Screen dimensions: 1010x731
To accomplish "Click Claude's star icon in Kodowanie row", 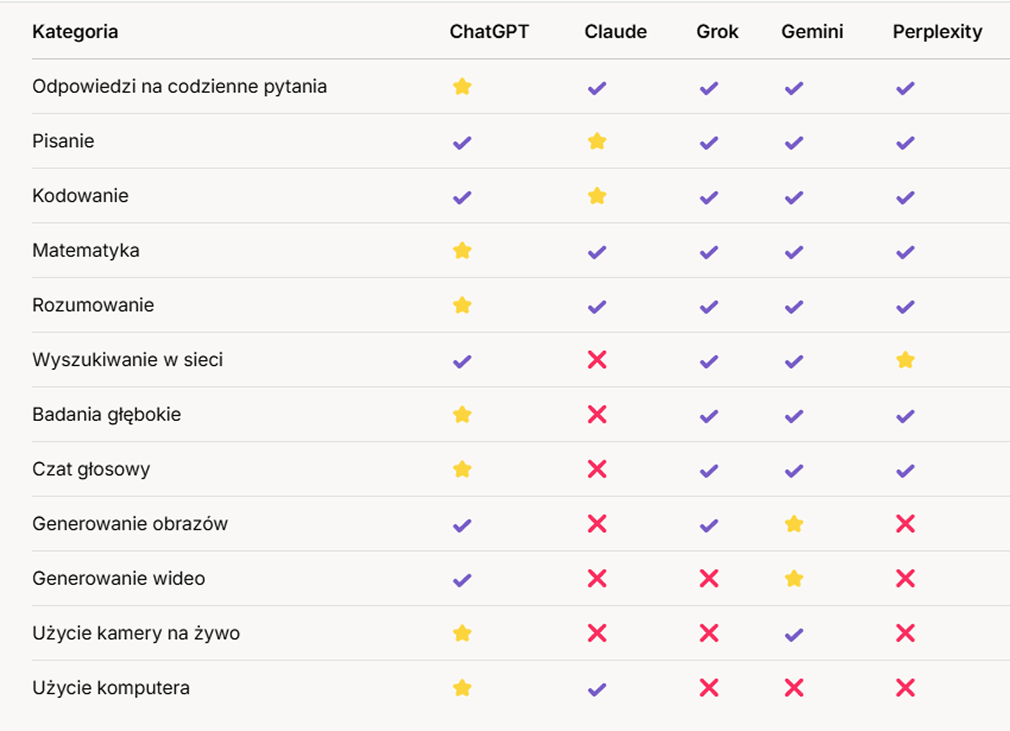I will point(597,196).
